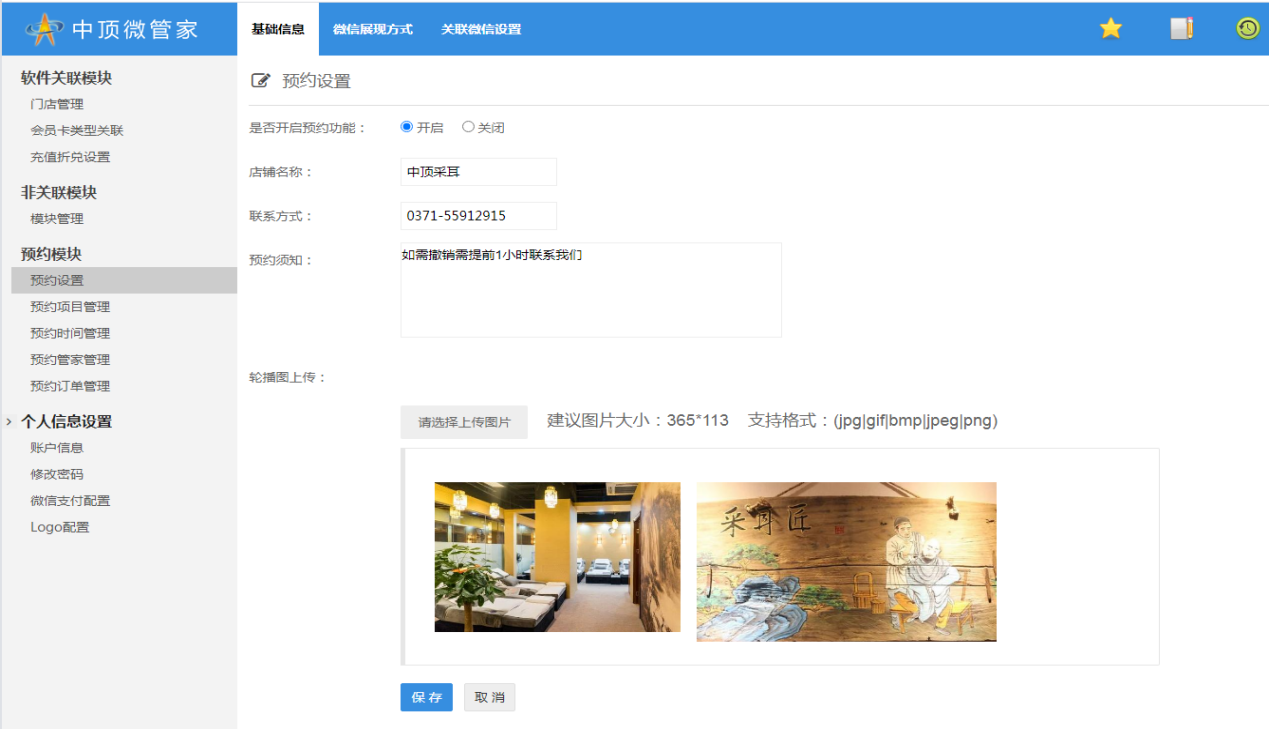Image resolution: width=1269 pixels, height=729 pixels.
Task: Select 预约设置 in sidebar
Action: click(124, 280)
